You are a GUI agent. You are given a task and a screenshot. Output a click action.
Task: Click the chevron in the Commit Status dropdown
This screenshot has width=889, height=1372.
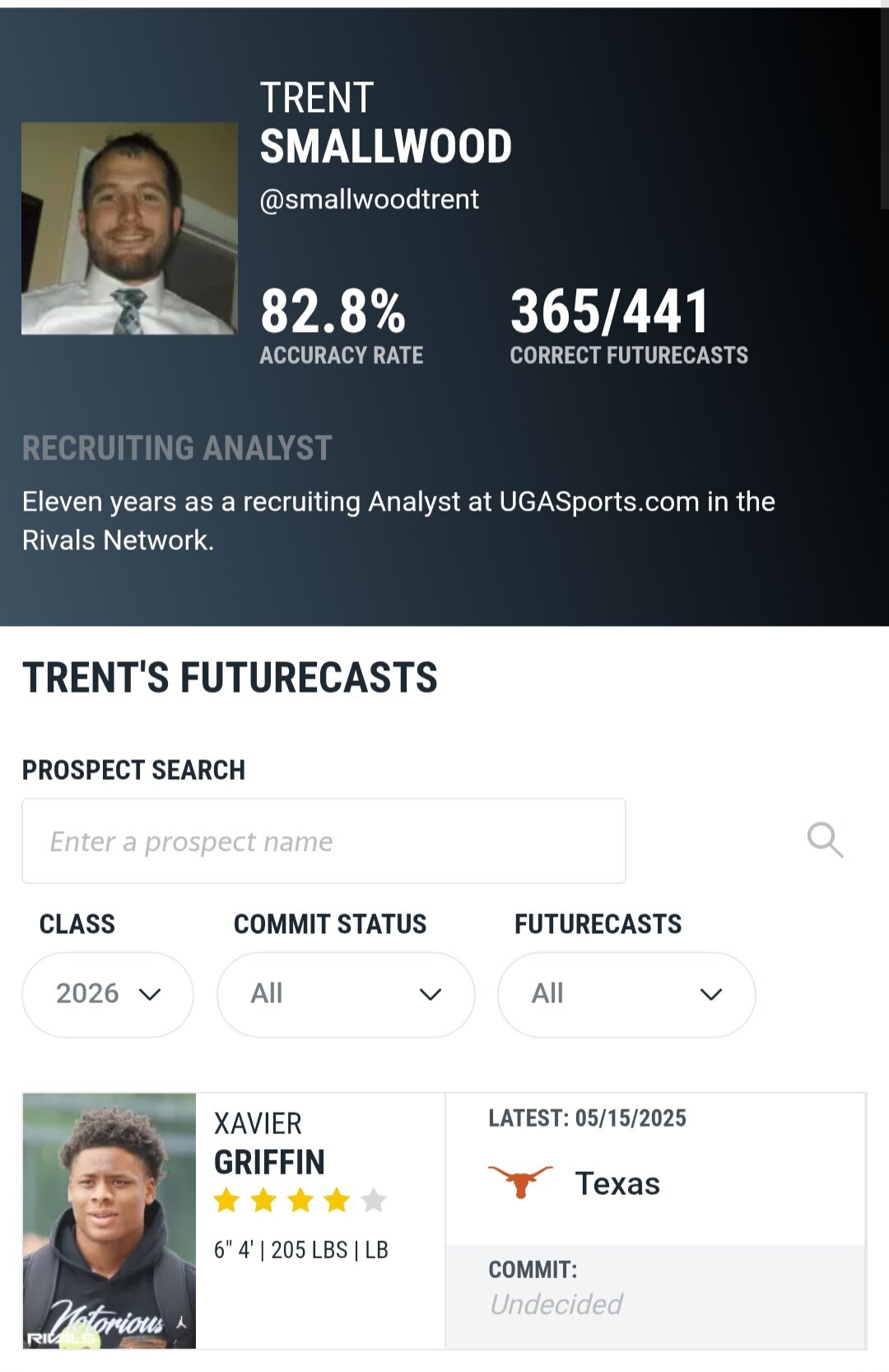click(431, 994)
